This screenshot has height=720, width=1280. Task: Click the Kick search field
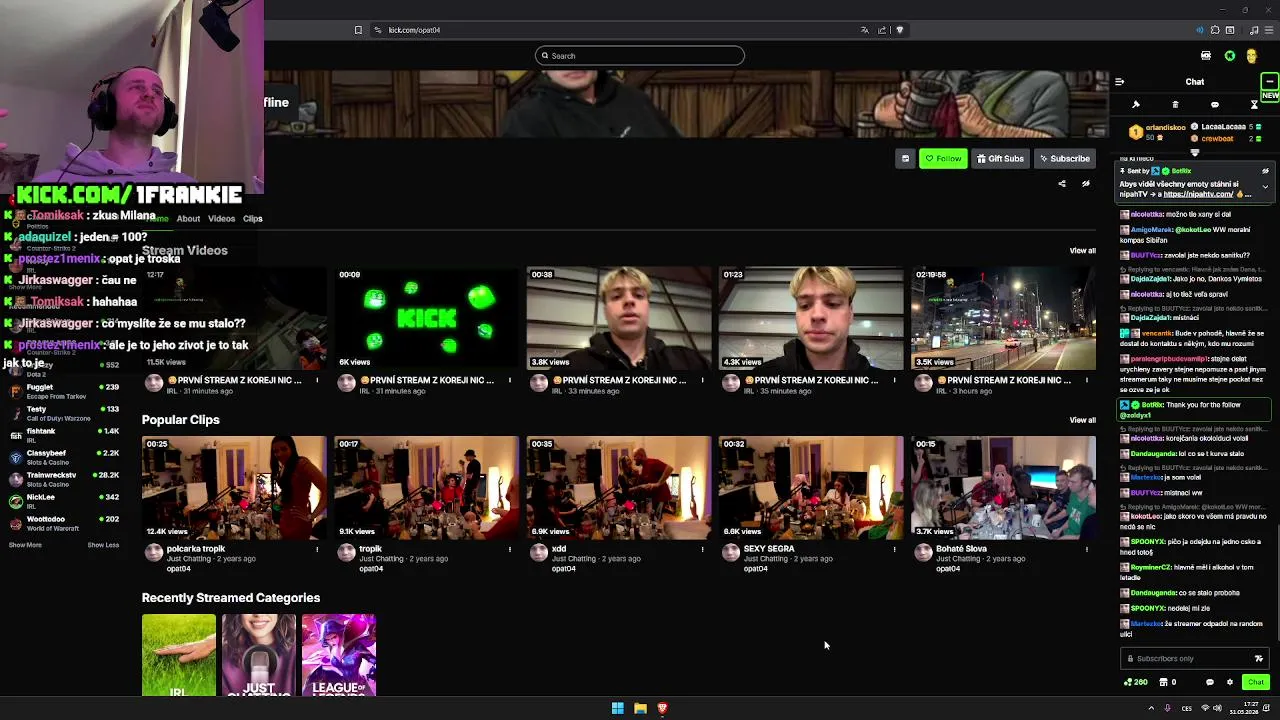(640, 56)
